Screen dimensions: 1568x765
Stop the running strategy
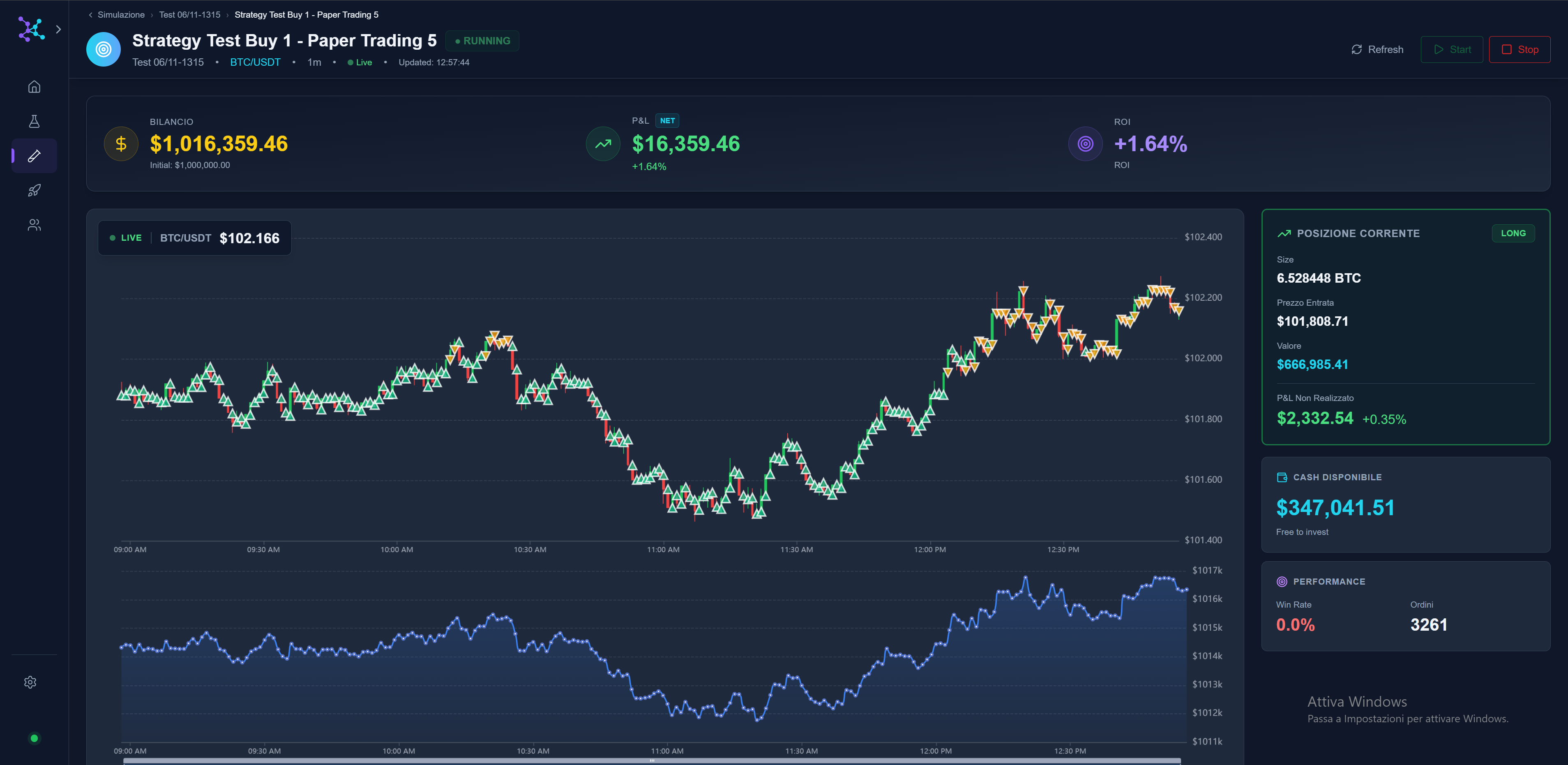pyautogui.click(x=1519, y=49)
